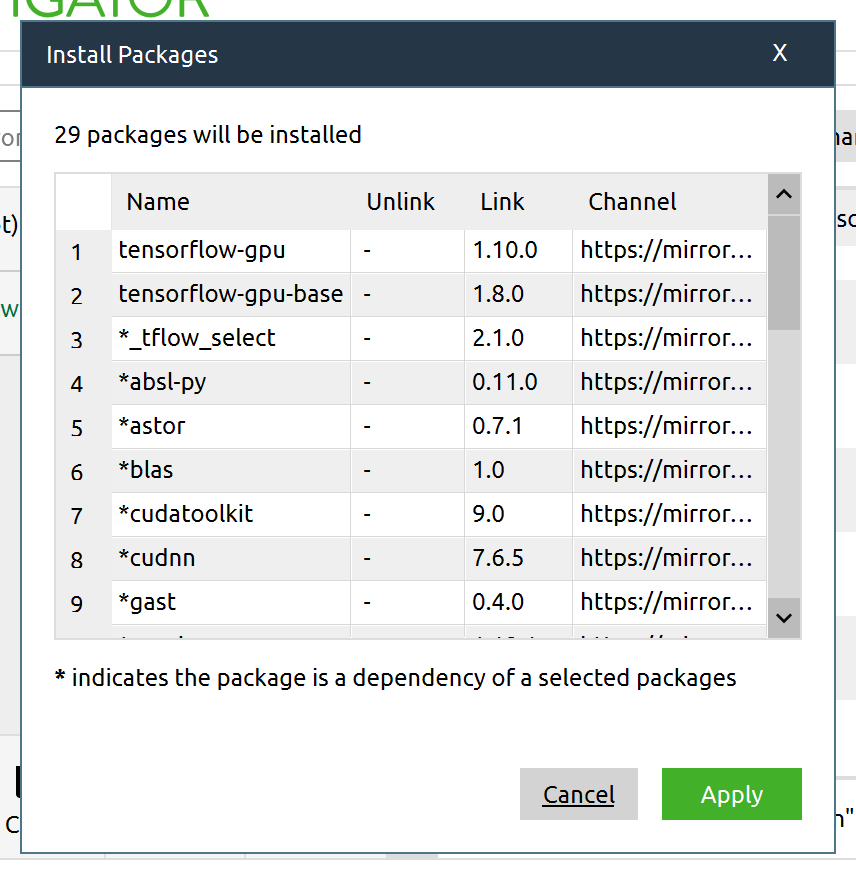Click the Link column header

click(x=502, y=202)
